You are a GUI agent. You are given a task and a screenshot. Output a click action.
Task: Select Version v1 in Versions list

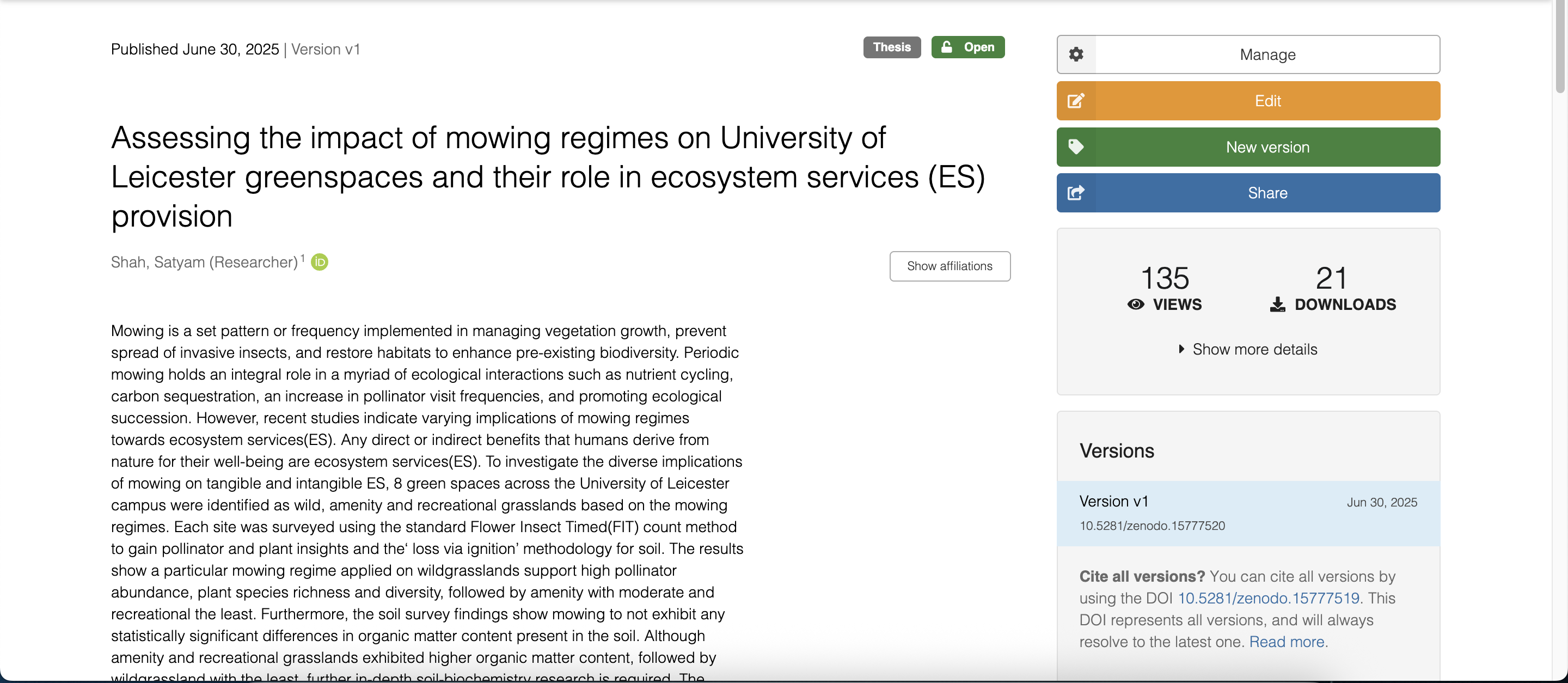coord(1113,502)
